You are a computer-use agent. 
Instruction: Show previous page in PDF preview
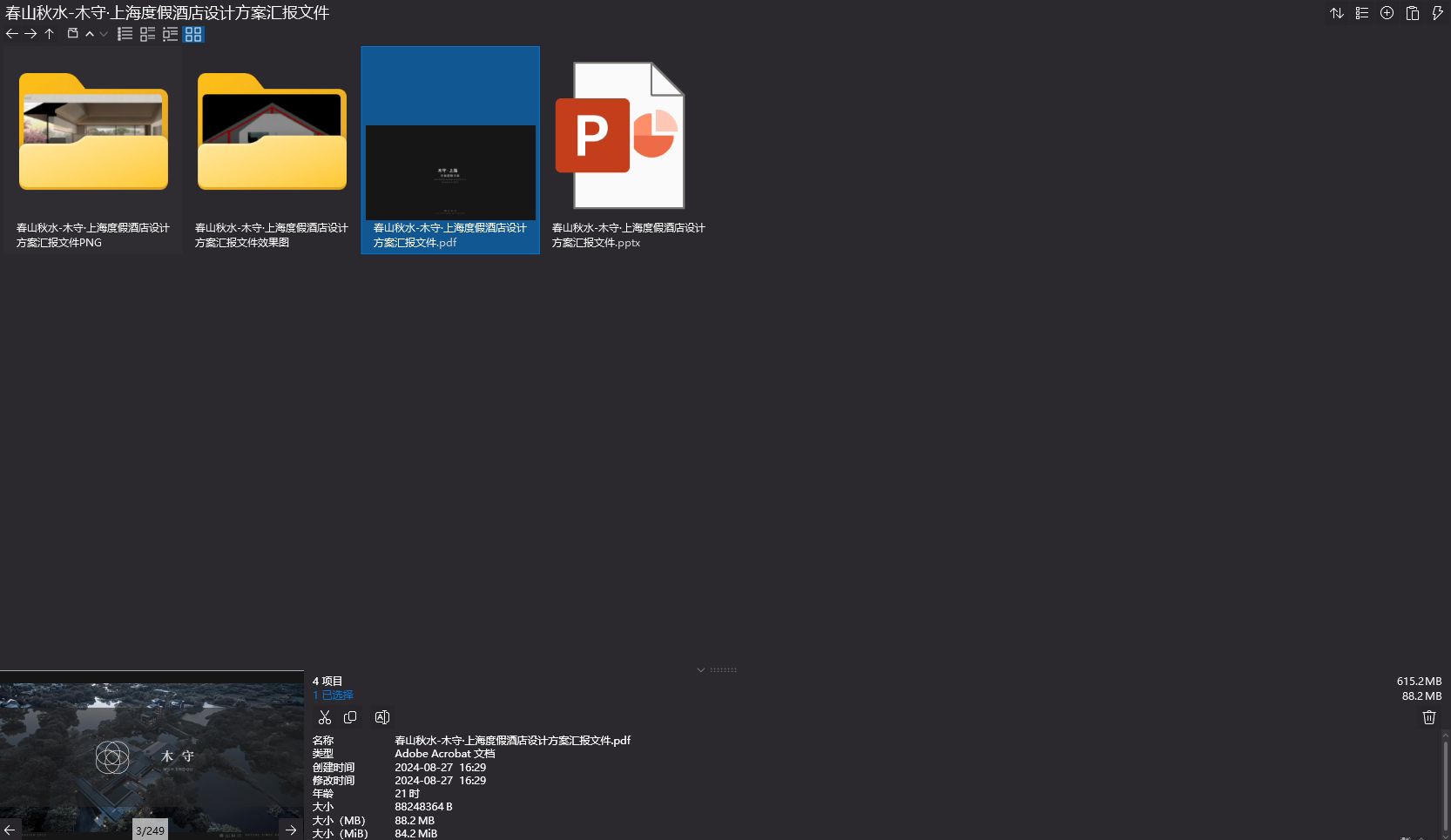pos(10,830)
